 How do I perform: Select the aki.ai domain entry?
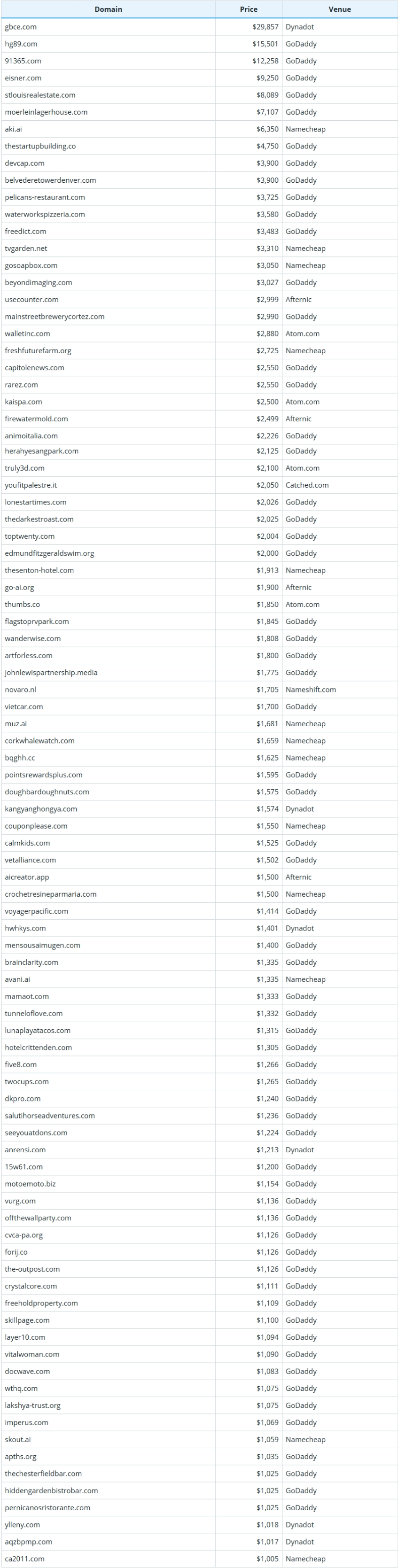coord(13,129)
